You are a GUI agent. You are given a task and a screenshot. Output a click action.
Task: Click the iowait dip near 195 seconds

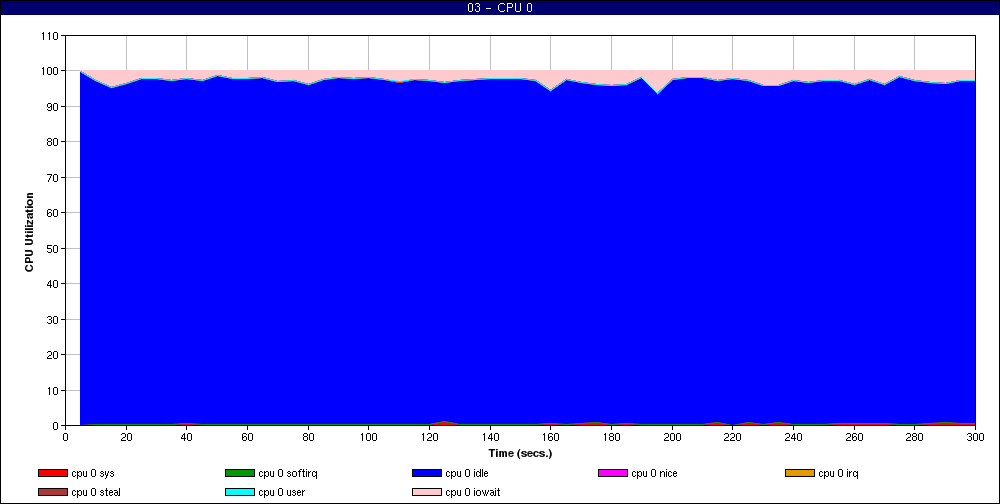coord(657,84)
